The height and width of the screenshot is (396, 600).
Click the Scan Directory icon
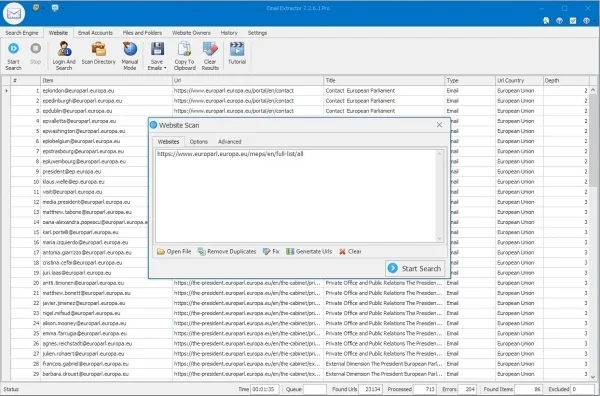click(98, 49)
